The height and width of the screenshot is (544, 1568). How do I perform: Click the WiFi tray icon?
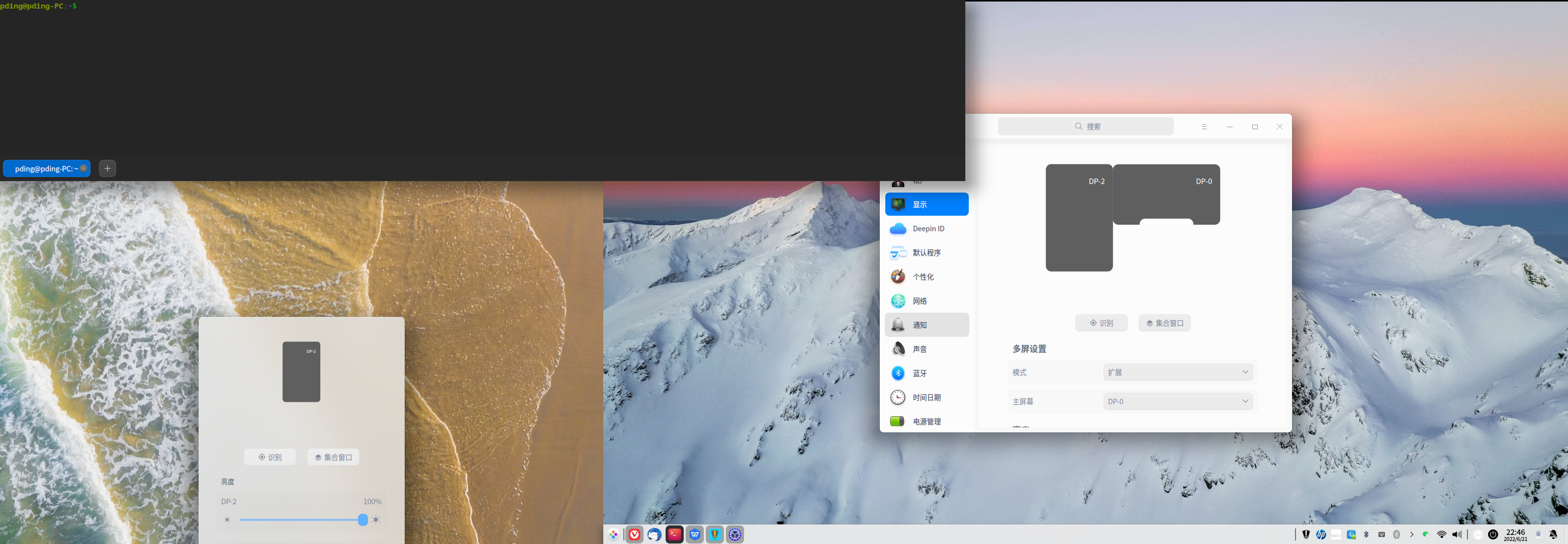1441,535
